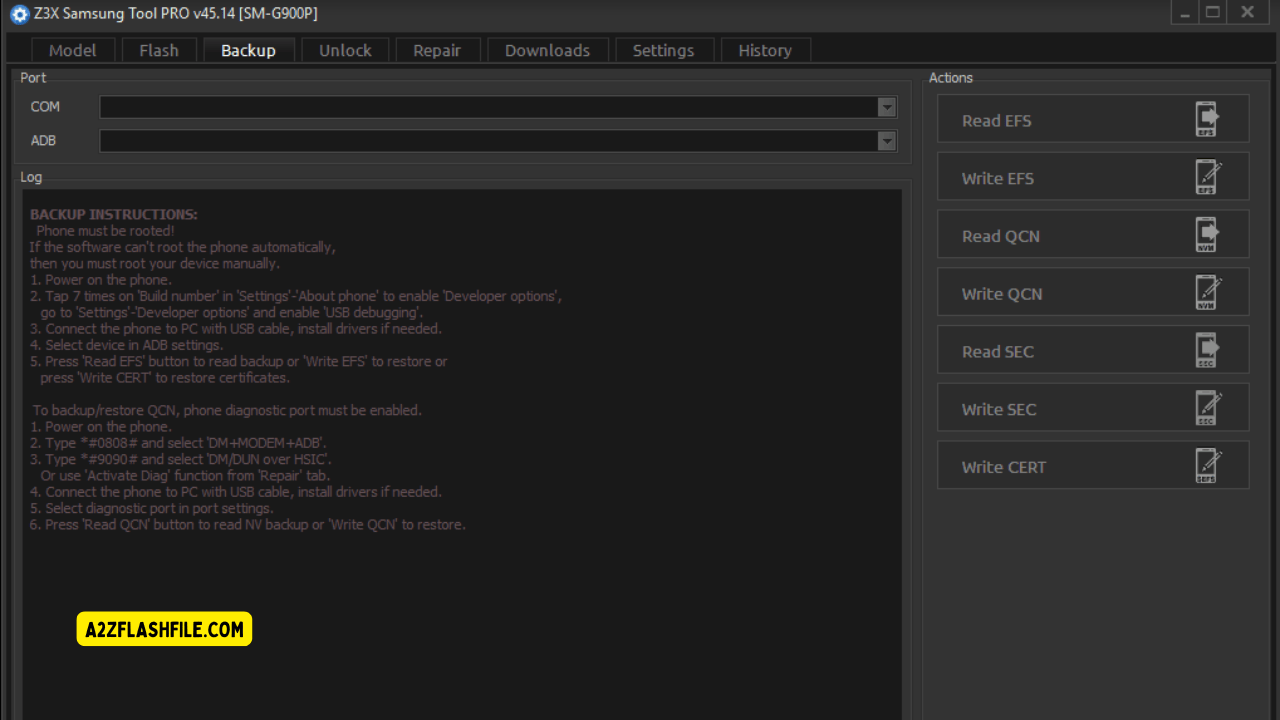Go to the Repair tab
Screen dimensions: 1280x720
pos(437,50)
